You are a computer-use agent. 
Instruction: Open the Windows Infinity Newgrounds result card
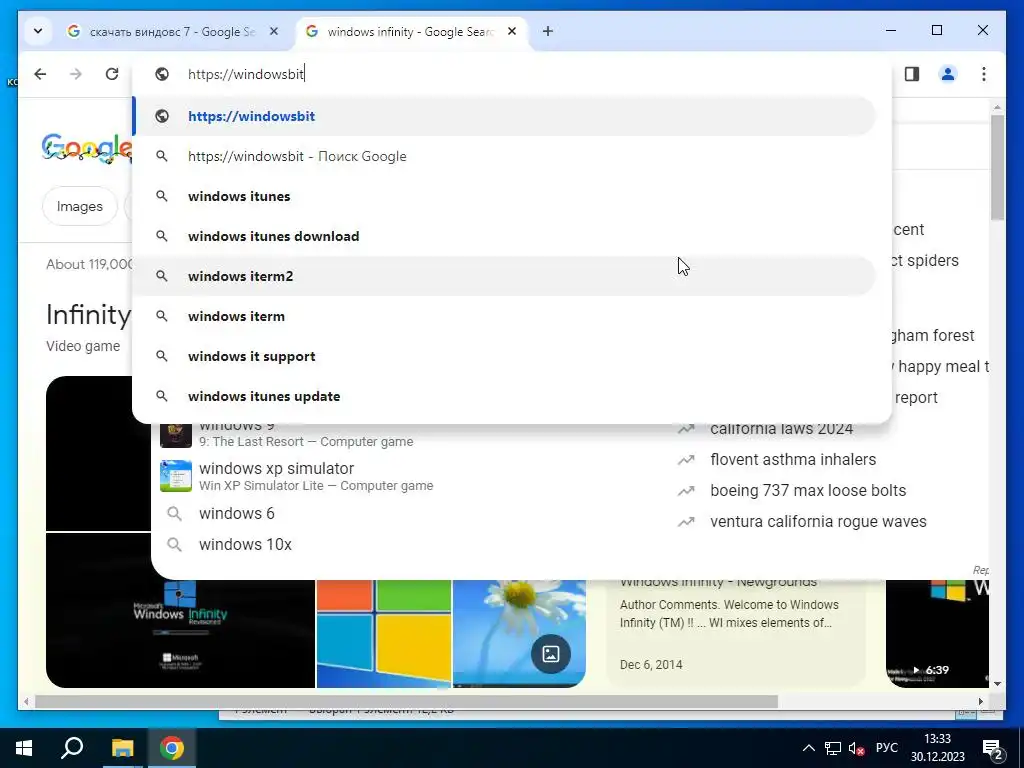(x=736, y=632)
